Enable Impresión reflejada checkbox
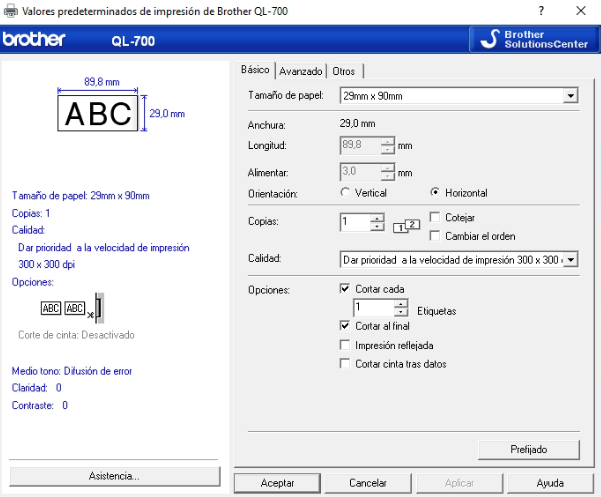This screenshot has height=497, width=601. [345, 345]
